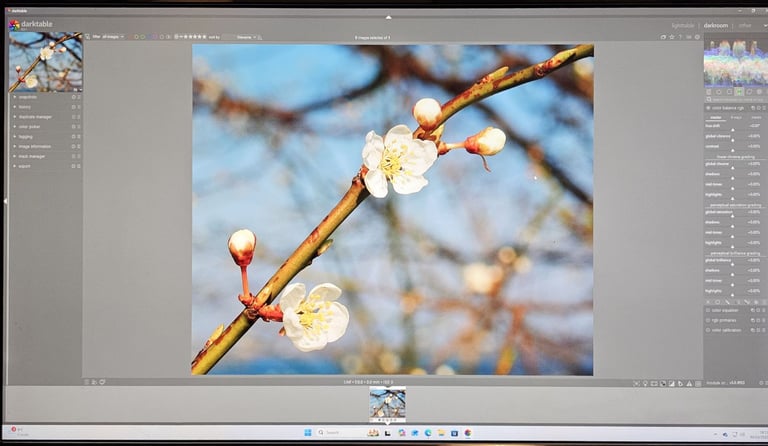The height and width of the screenshot is (446, 768).
Task: Toggle the green color label filter
Action: click(x=143, y=37)
